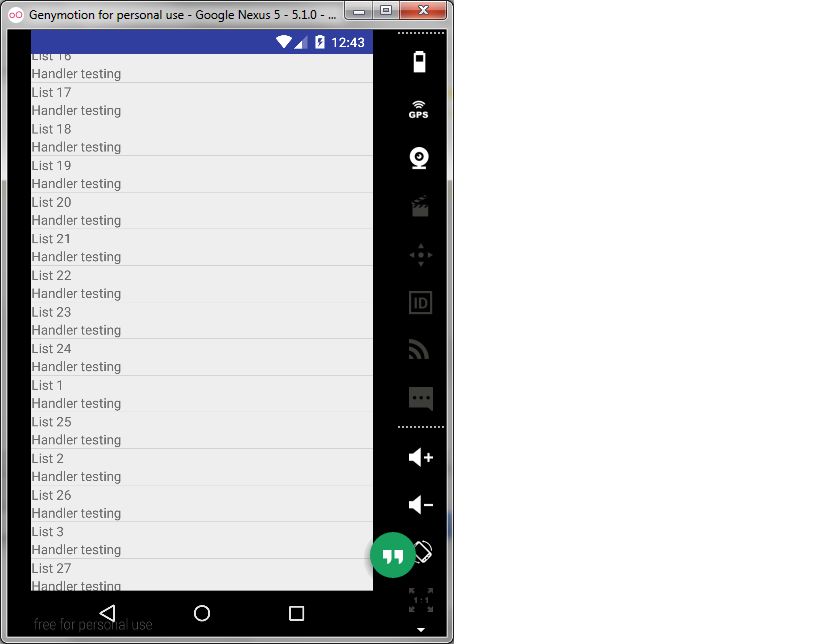The height and width of the screenshot is (644, 819).
Task: Click the volume up button
Action: (420, 458)
